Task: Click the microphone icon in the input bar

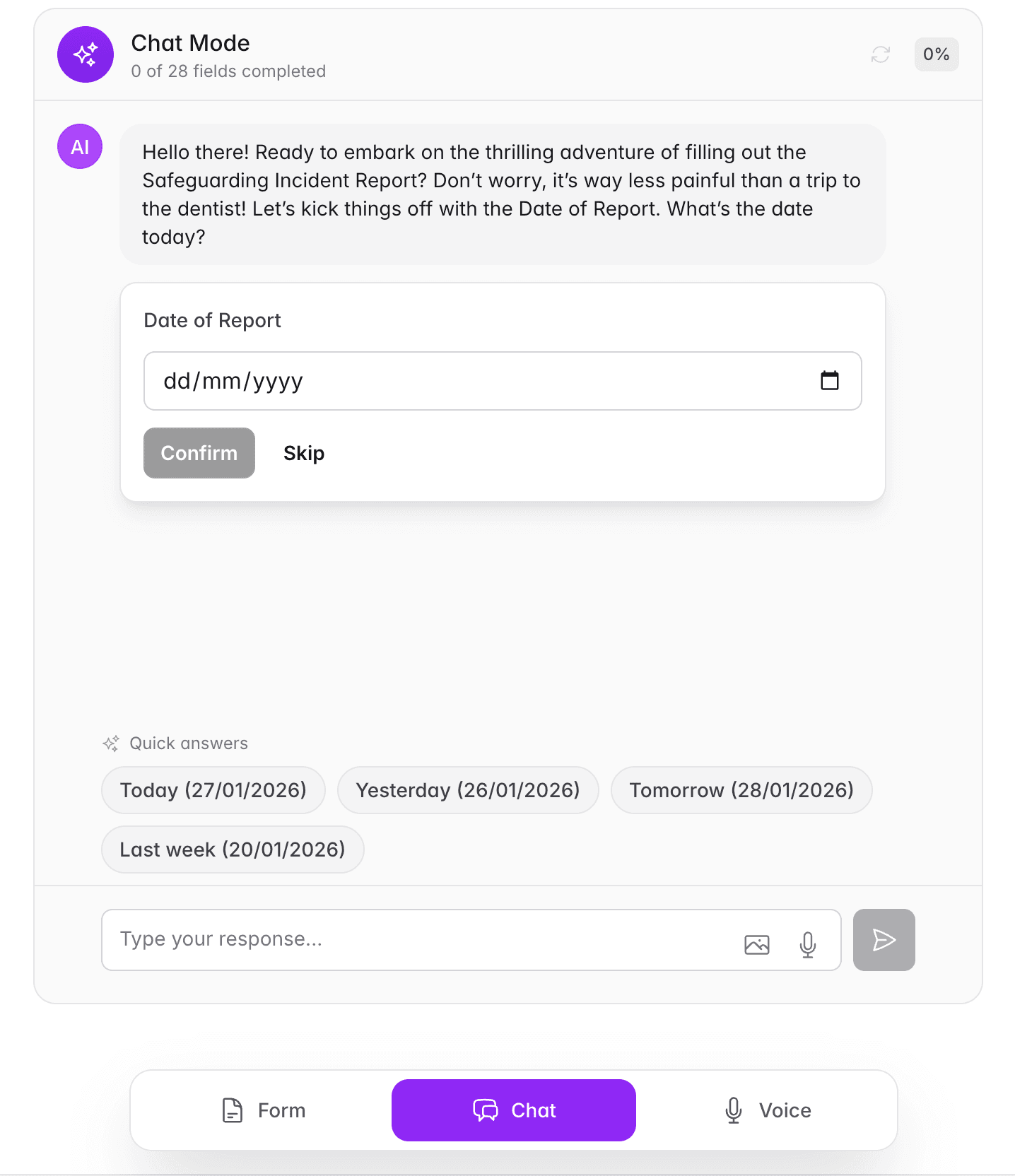Action: (x=807, y=943)
